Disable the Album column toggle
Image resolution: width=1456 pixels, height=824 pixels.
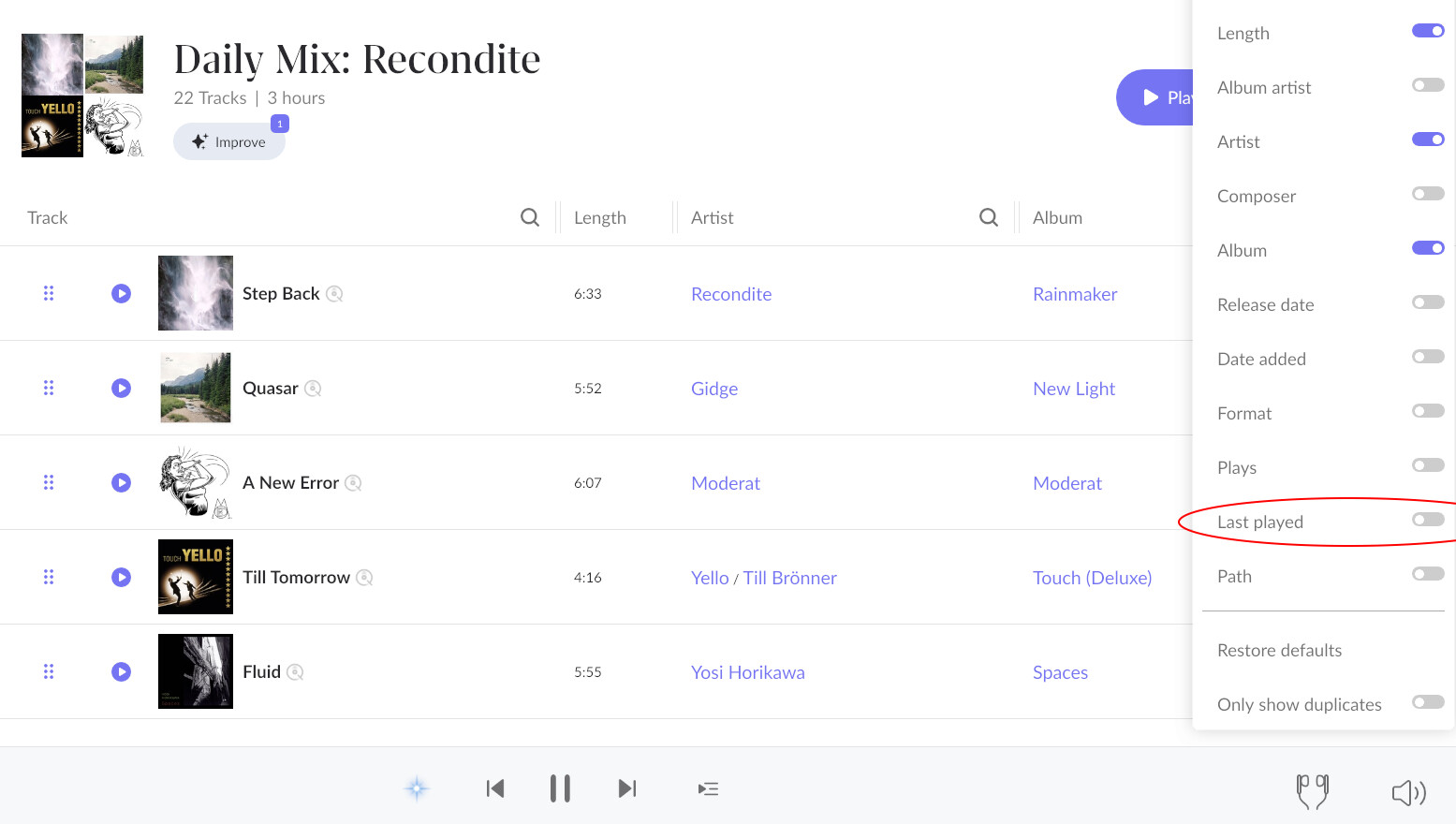pos(1428,248)
